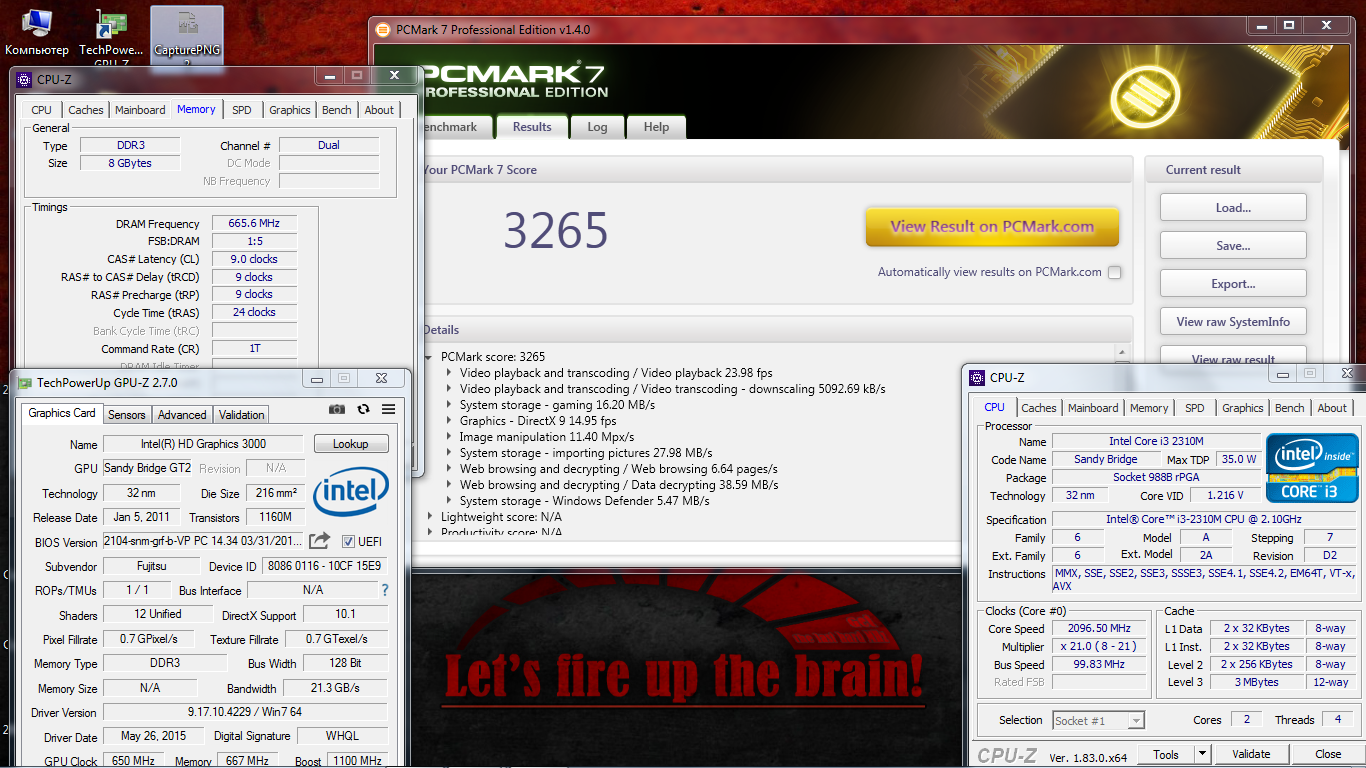Click the GPU-Z window title icon
This screenshot has width=1366, height=768.
(x=24, y=382)
